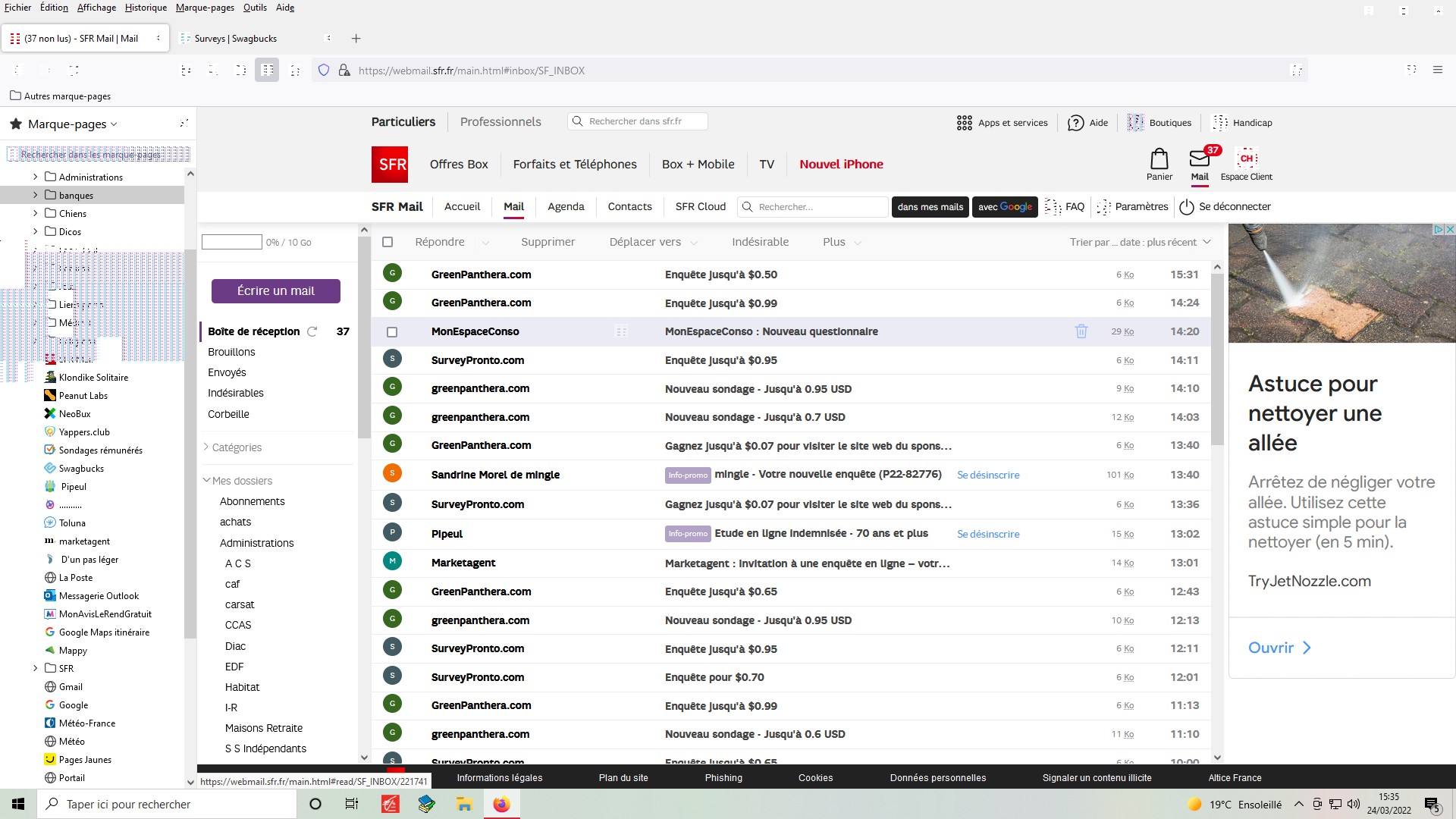Screen dimensions: 1456x819
Task: Mark as Indésirable
Action: tap(760, 242)
